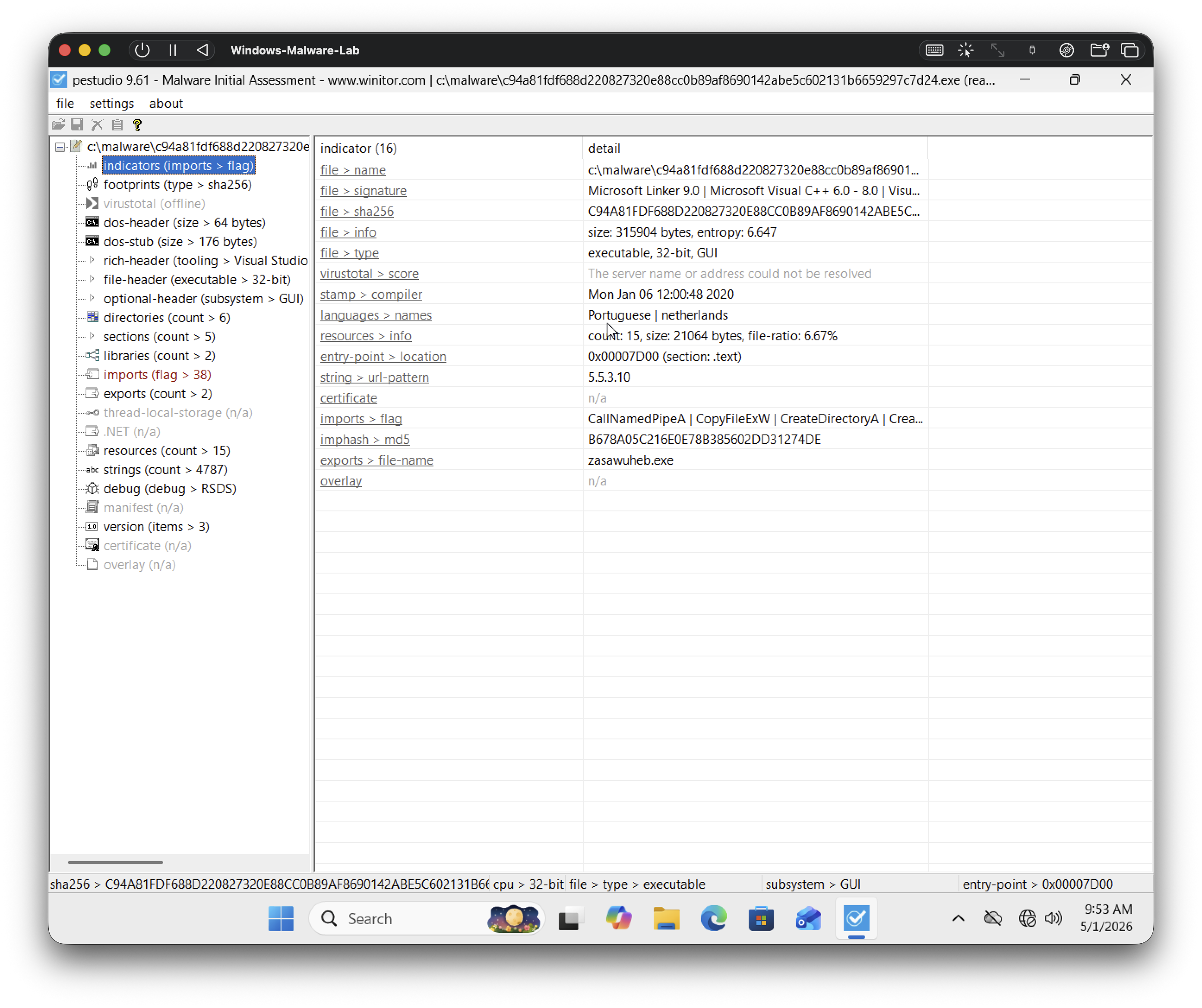This screenshot has height=1008, width=1202.
Task: Pause the virtual machine
Action: (x=172, y=51)
